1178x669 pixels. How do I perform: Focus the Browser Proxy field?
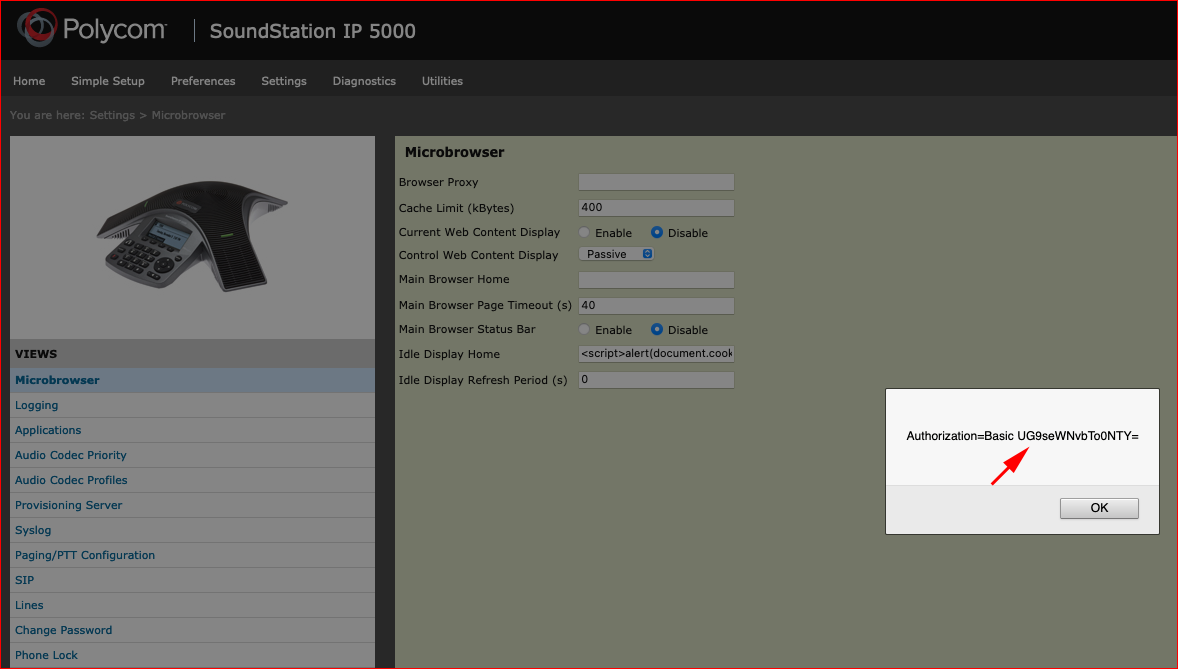656,182
